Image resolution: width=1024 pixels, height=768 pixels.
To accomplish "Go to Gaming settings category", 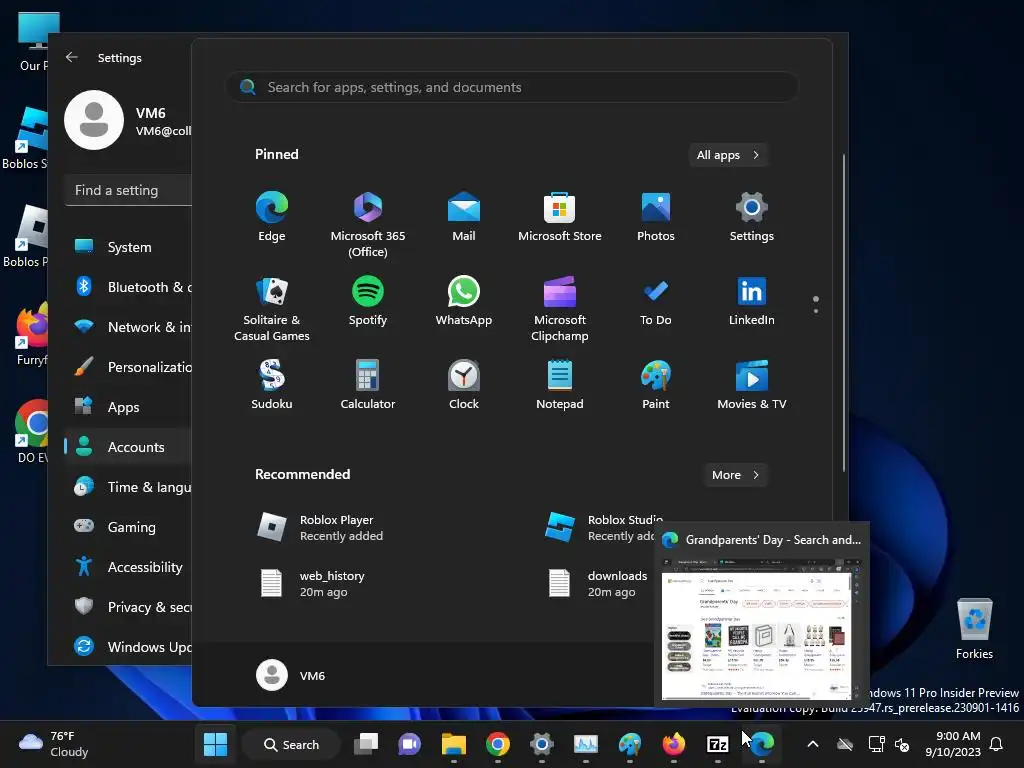I will (x=129, y=526).
